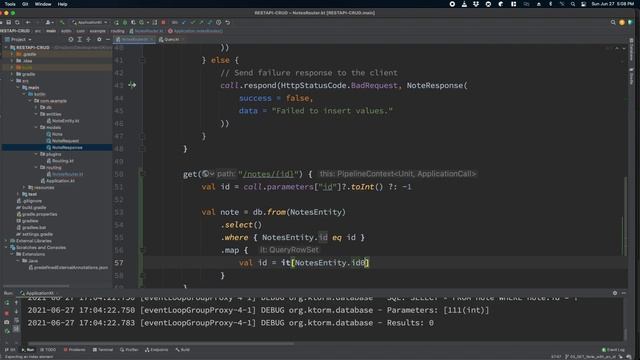640x360 pixels.
Task: Collapse the RESTAPI-CRUD root folder
Action: click(6, 47)
